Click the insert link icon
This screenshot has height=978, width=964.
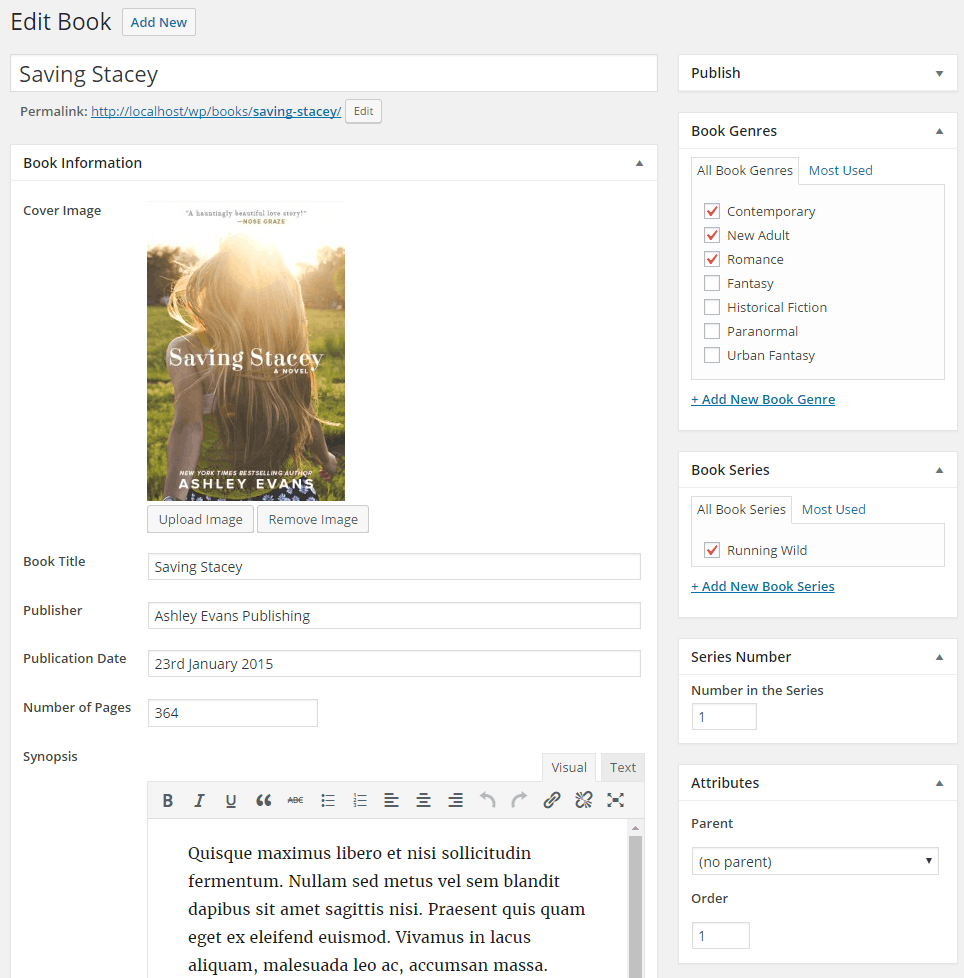tap(551, 800)
